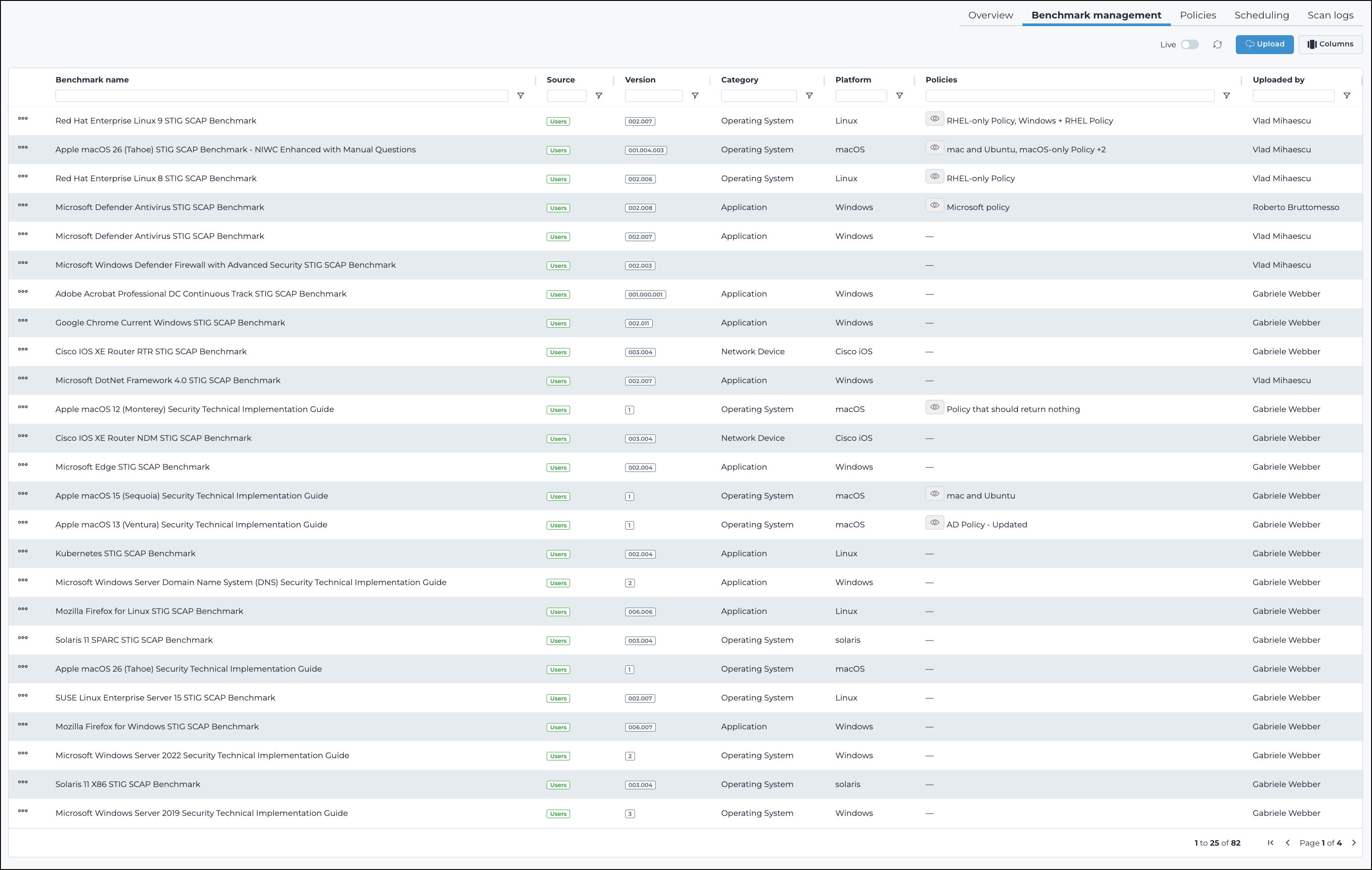
Task: Open filter icon for Source column
Action: (598, 96)
